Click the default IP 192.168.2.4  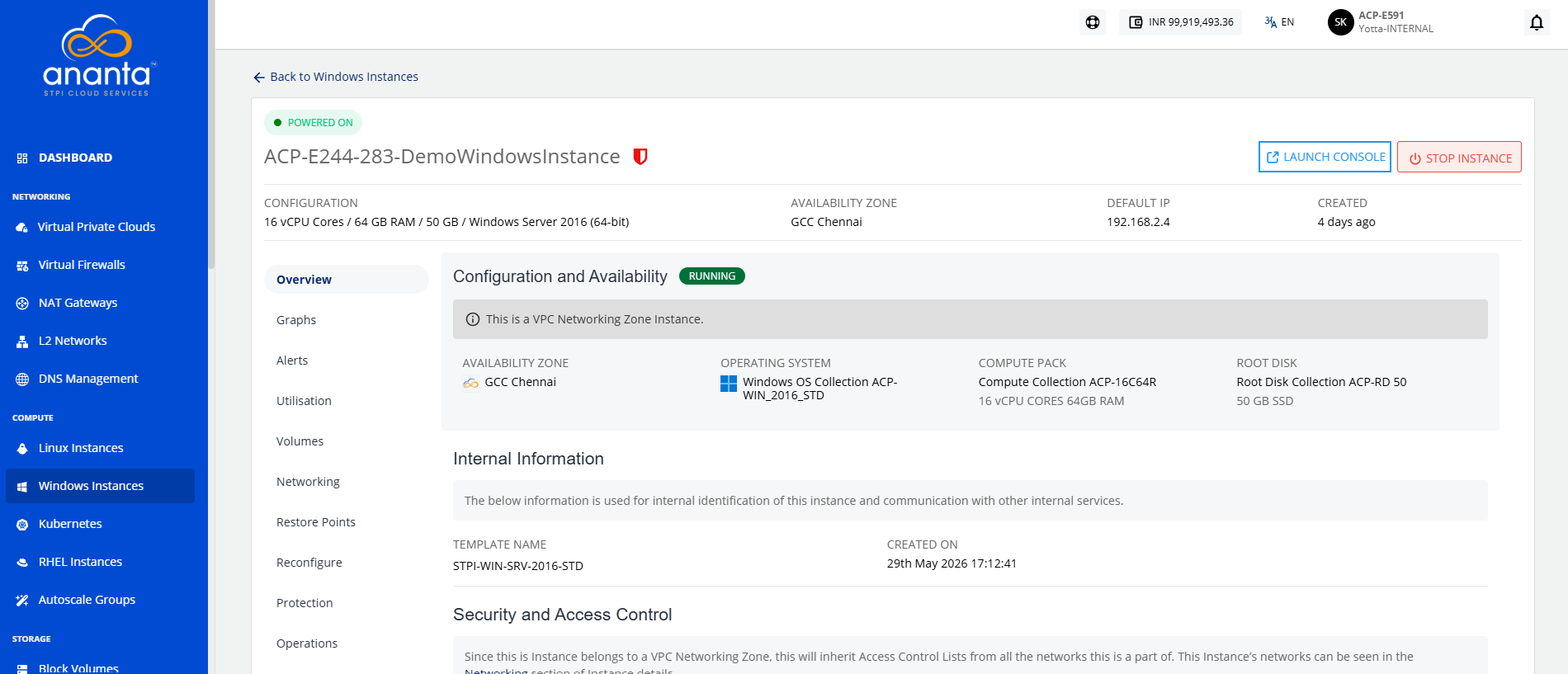point(1138,222)
